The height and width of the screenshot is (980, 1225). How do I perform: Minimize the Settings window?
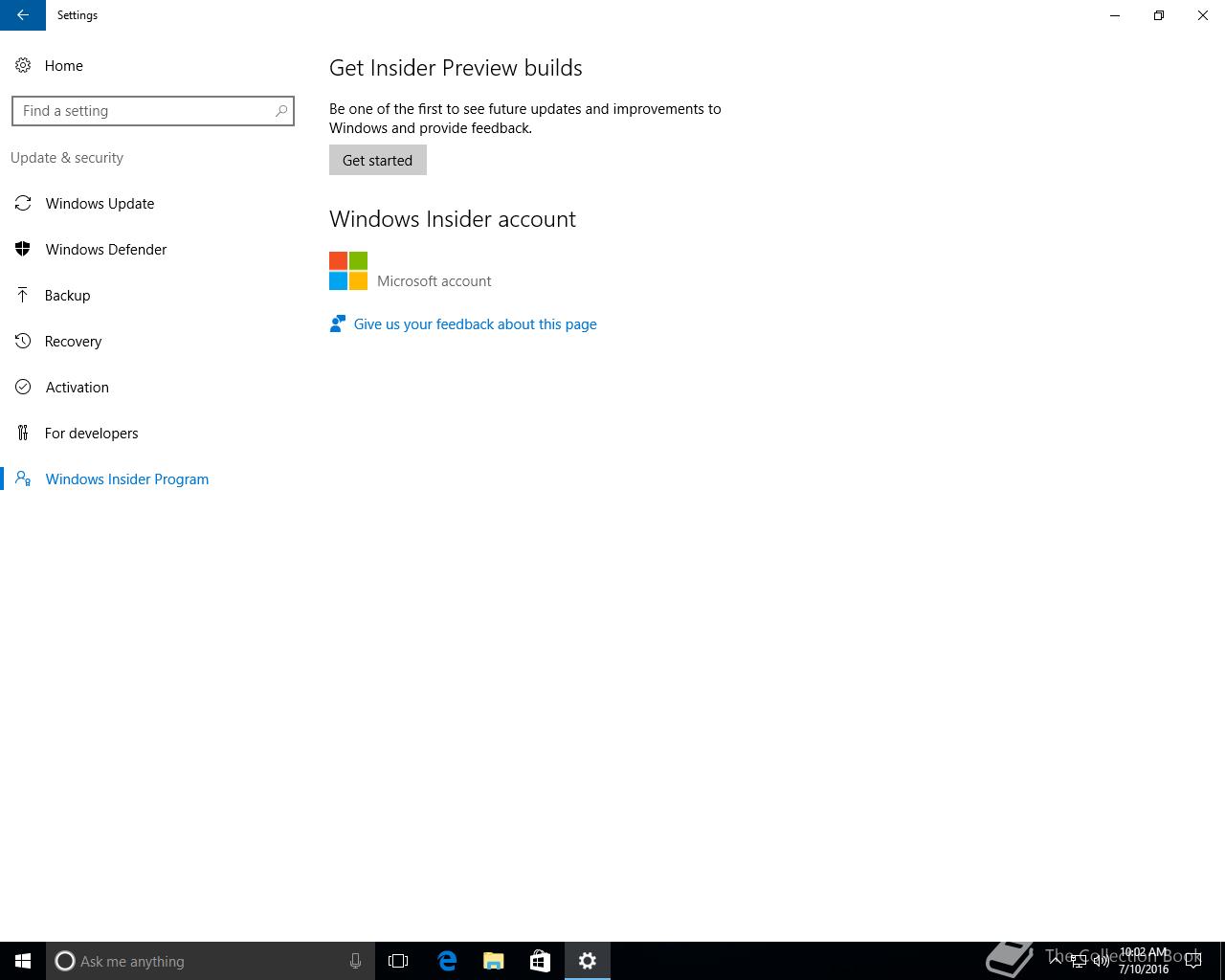[x=1115, y=15]
